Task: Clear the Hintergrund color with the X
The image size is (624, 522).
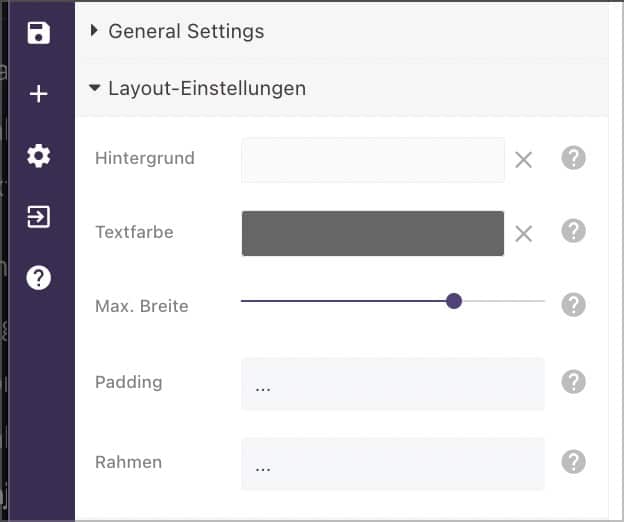Action: tap(523, 160)
